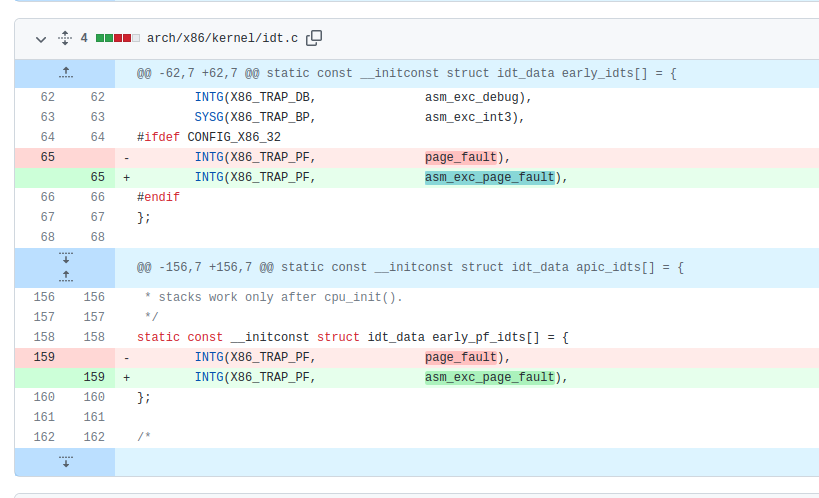Click the changed lines count 4
This screenshot has width=819, height=498.
pos(84,39)
